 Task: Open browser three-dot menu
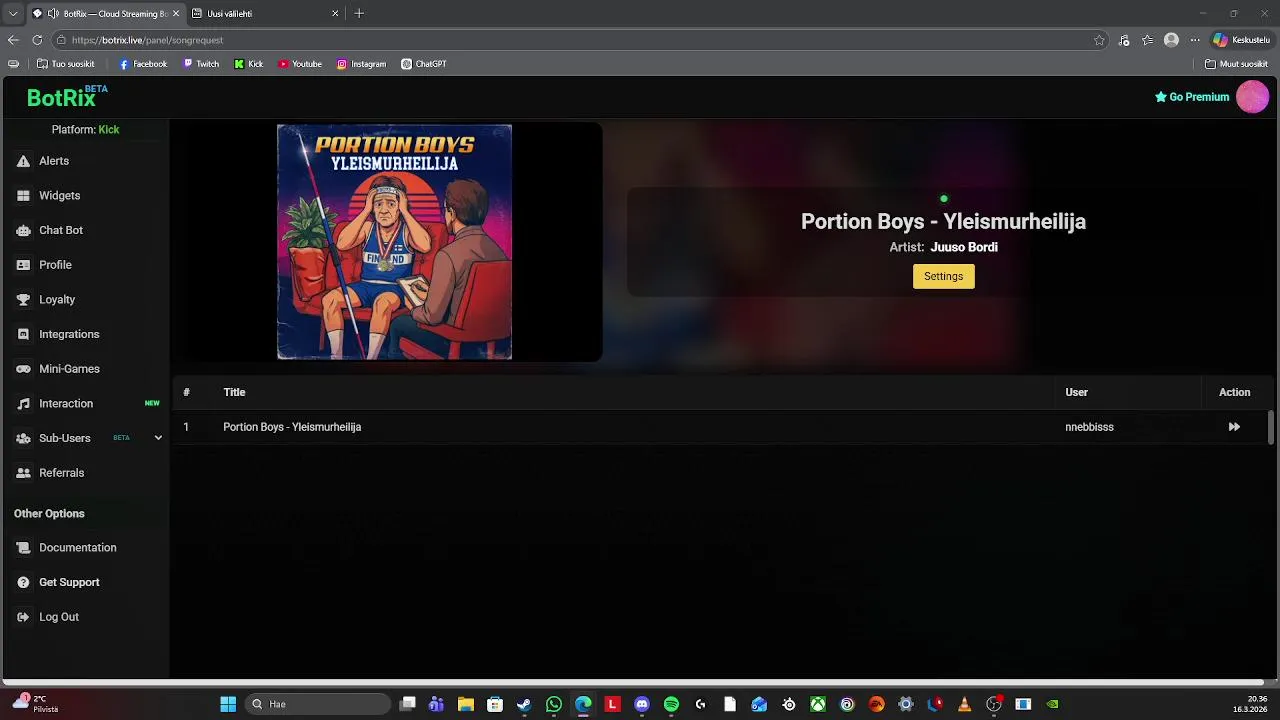(x=1194, y=40)
